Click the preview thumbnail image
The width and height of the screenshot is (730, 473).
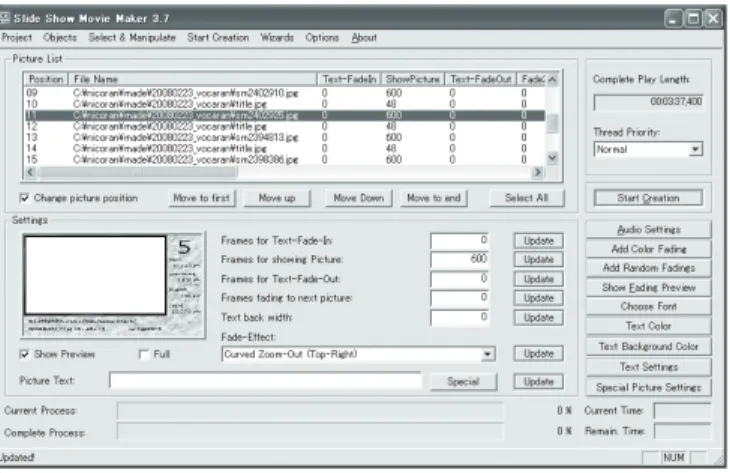click(113, 285)
